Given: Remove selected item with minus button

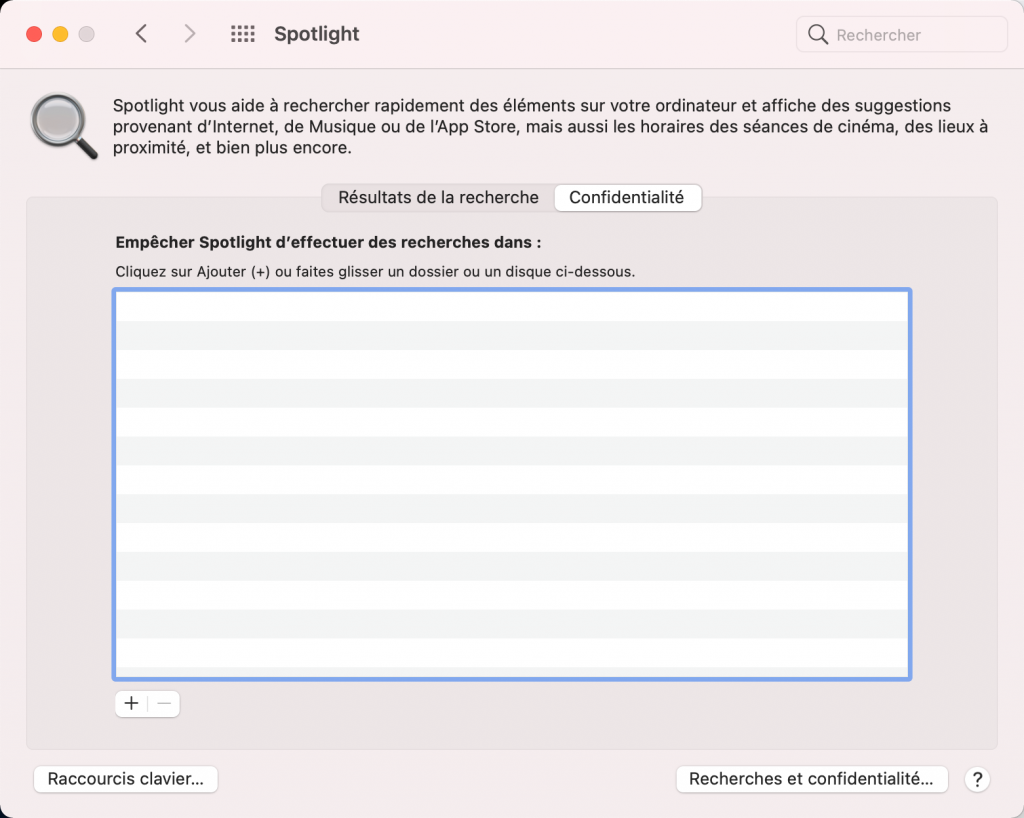Looking at the screenshot, I should click(x=164, y=703).
